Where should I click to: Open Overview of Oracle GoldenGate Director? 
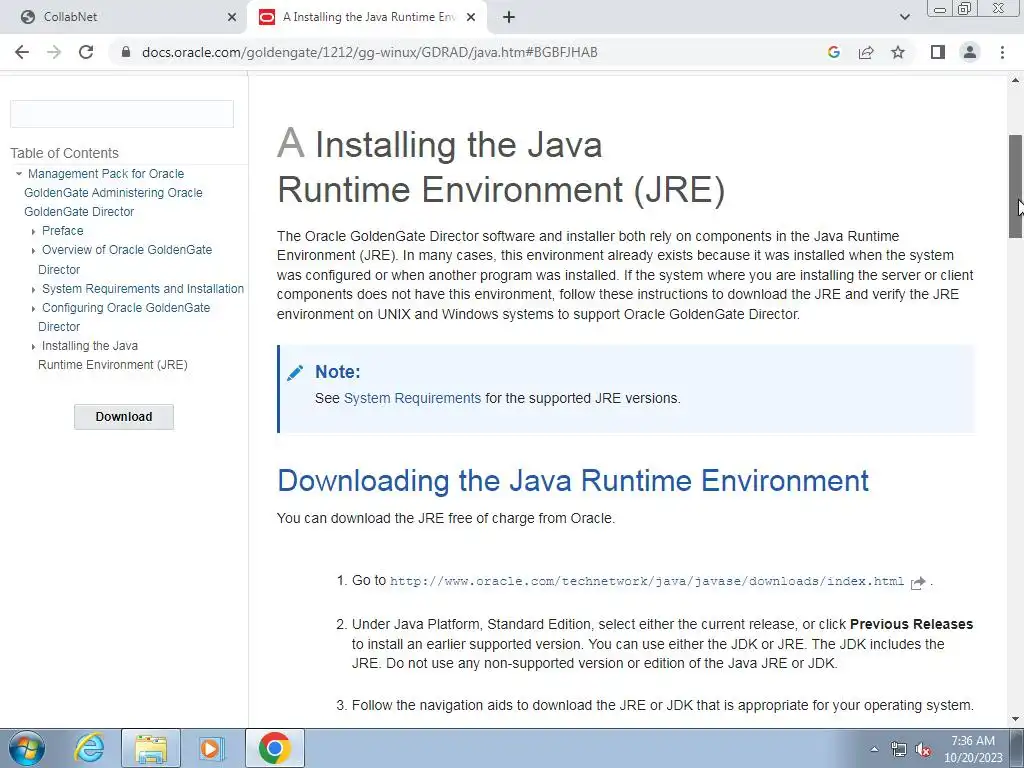pos(125,259)
